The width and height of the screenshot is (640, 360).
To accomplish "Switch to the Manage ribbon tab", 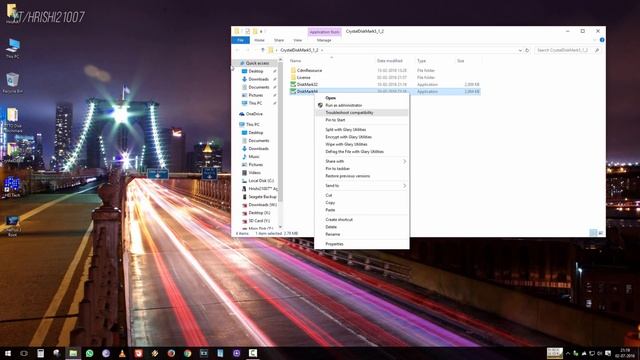I will 324,40.
